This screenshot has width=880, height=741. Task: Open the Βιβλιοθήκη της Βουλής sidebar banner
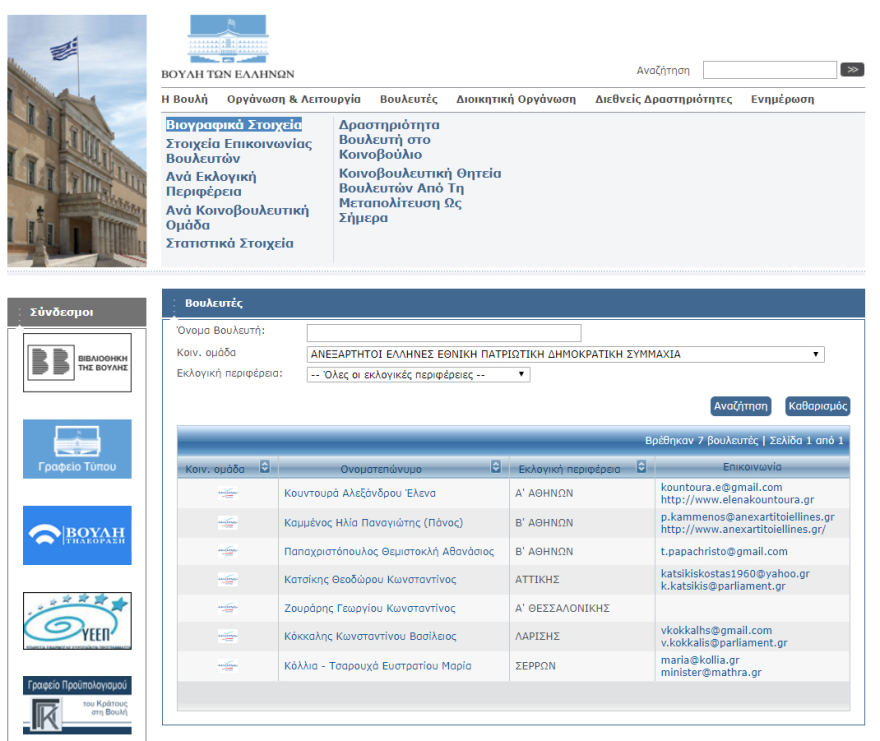(x=77, y=362)
